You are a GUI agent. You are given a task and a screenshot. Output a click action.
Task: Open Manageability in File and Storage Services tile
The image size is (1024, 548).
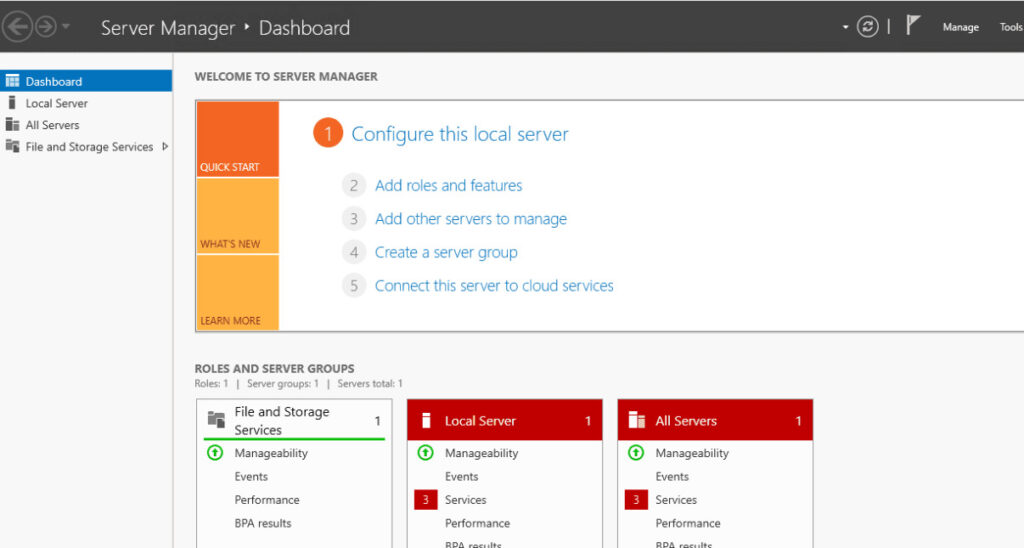[x=271, y=453]
